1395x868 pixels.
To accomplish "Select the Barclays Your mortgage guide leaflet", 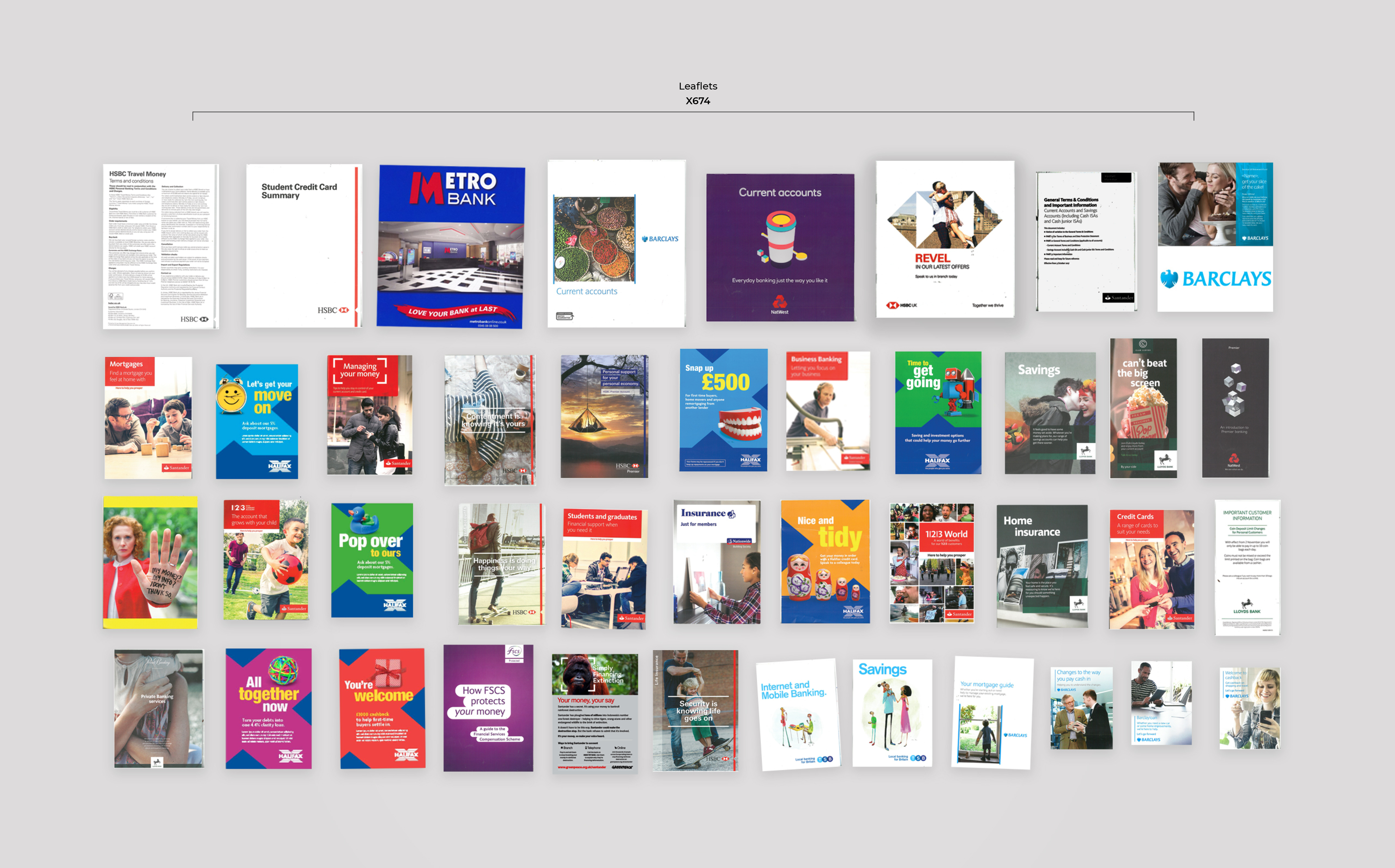I will 992,713.
